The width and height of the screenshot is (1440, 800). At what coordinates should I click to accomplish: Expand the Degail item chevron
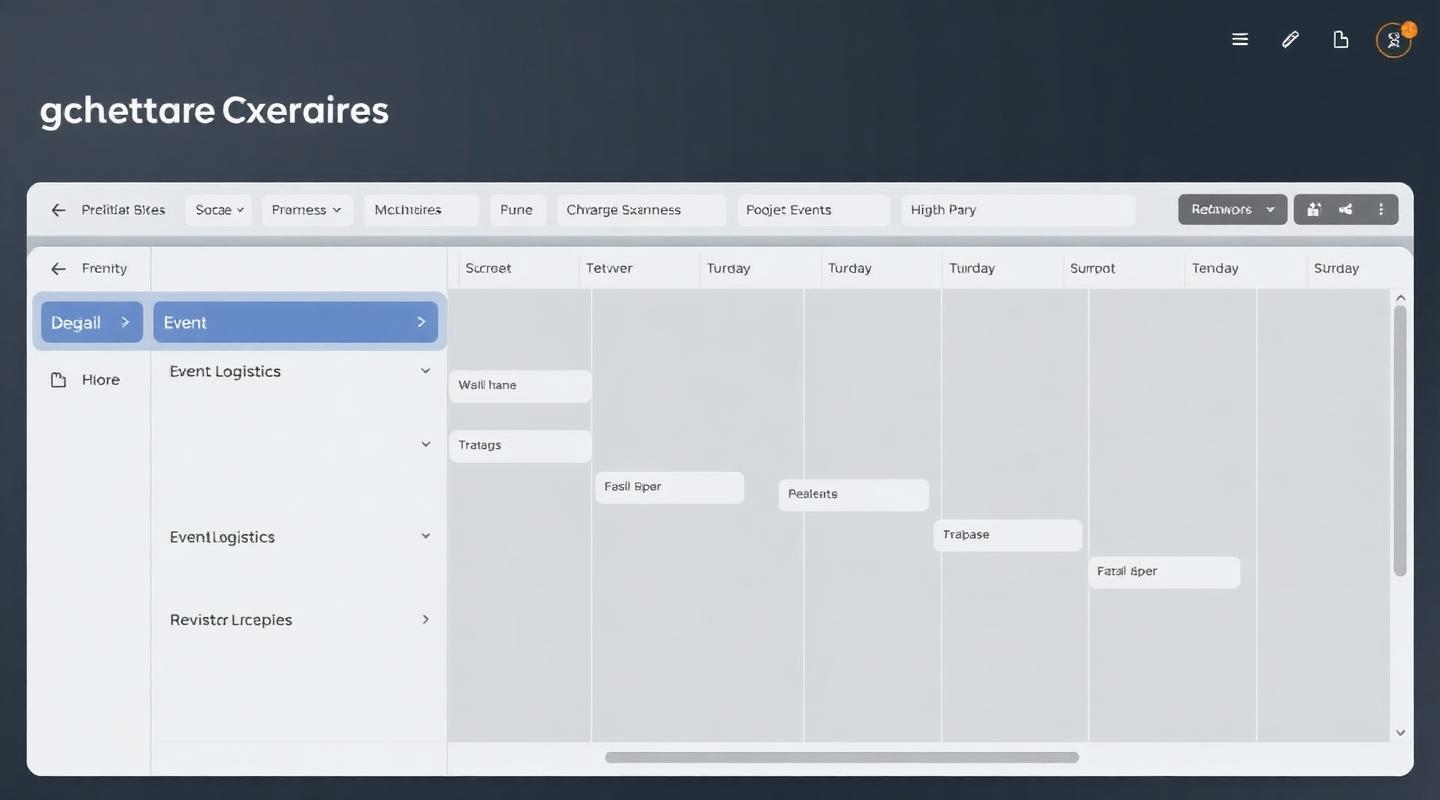[125, 322]
